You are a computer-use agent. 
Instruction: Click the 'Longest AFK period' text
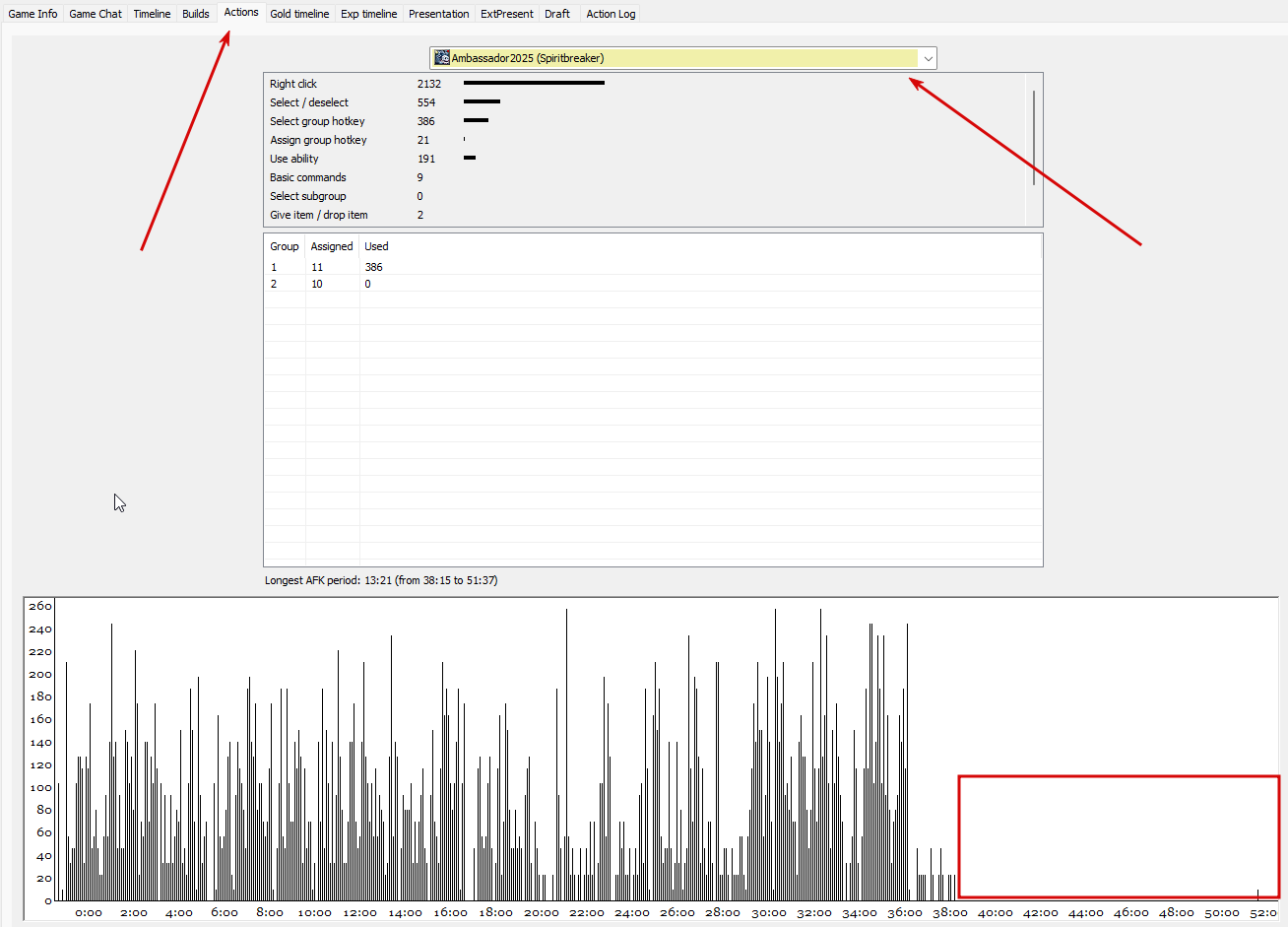coord(381,580)
